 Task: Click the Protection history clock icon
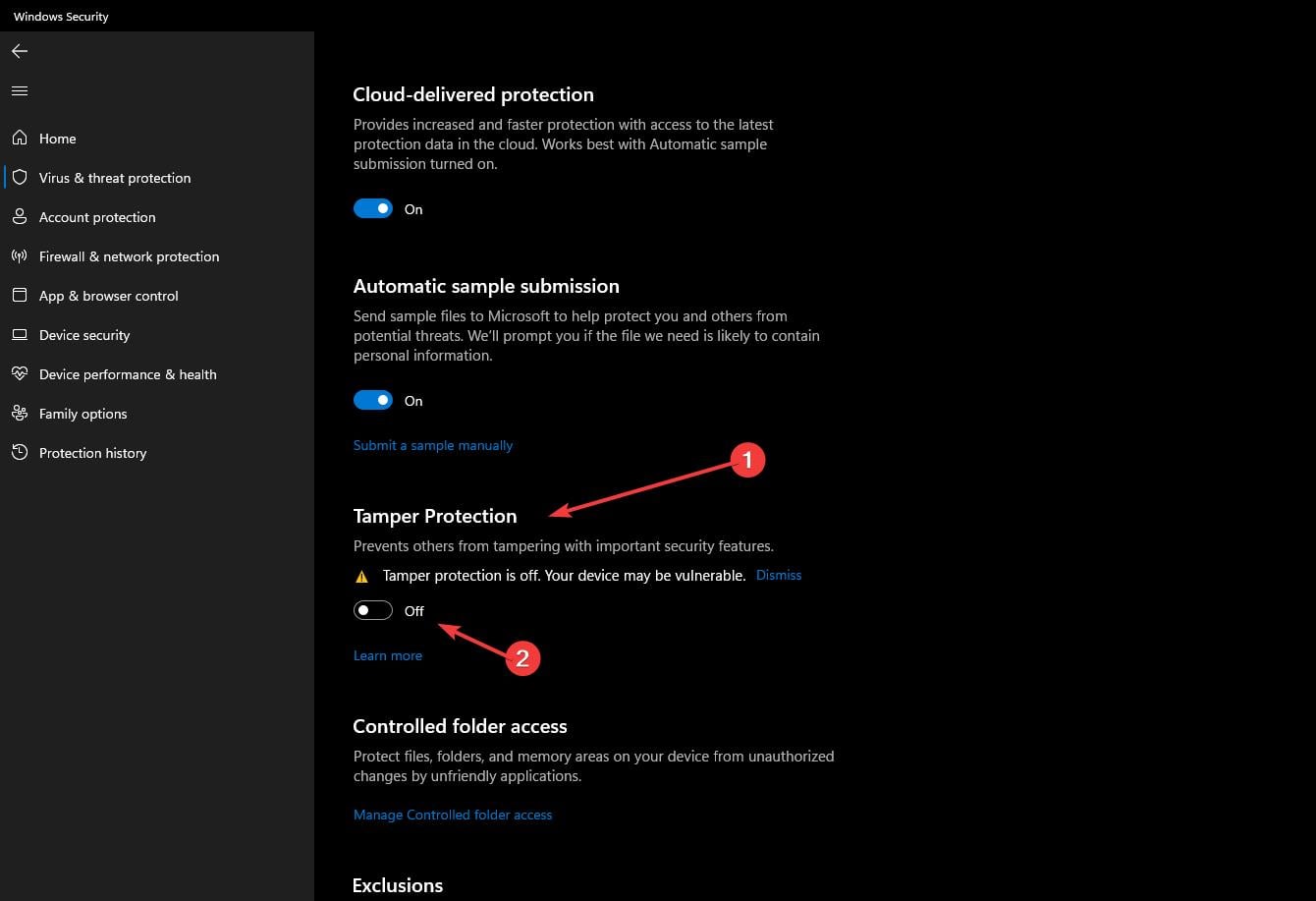pyautogui.click(x=20, y=453)
